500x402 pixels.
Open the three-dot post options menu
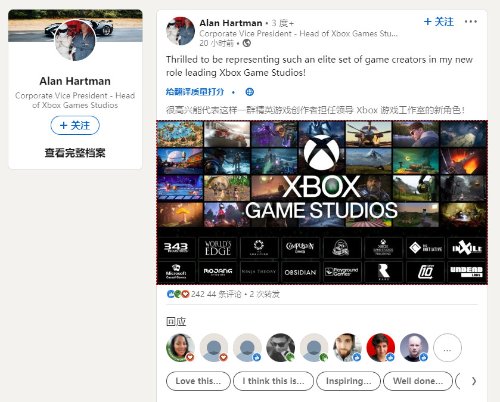(471, 22)
